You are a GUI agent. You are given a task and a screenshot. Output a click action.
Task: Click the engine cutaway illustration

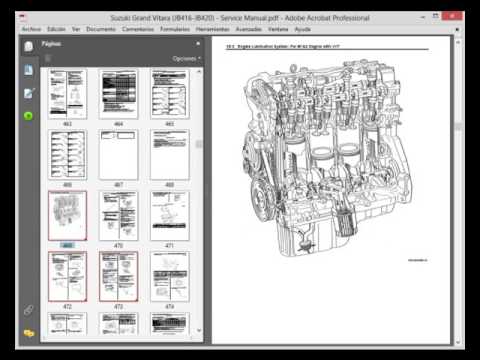[x=327, y=158]
